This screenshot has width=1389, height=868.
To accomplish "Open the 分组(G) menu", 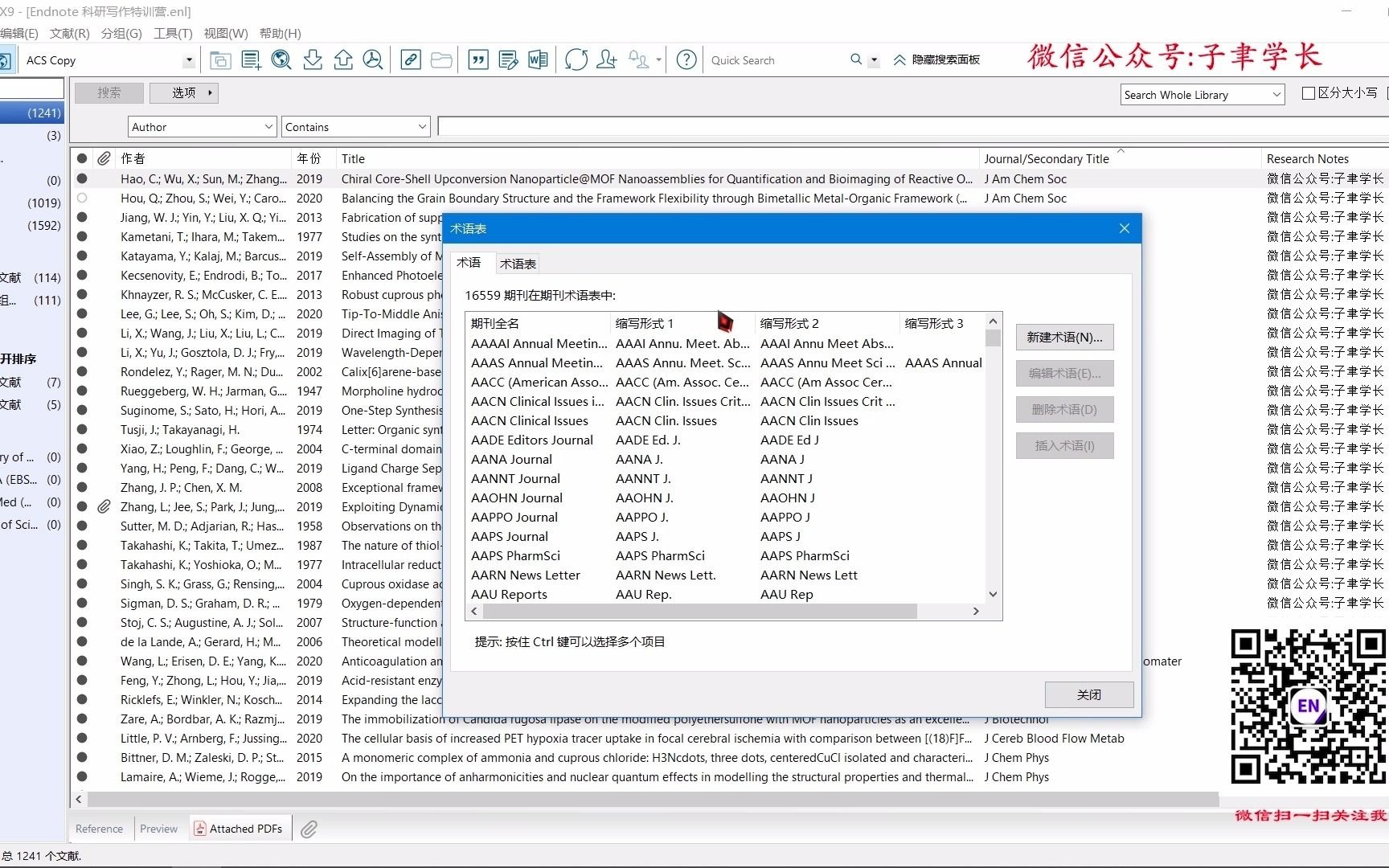I will point(121,33).
